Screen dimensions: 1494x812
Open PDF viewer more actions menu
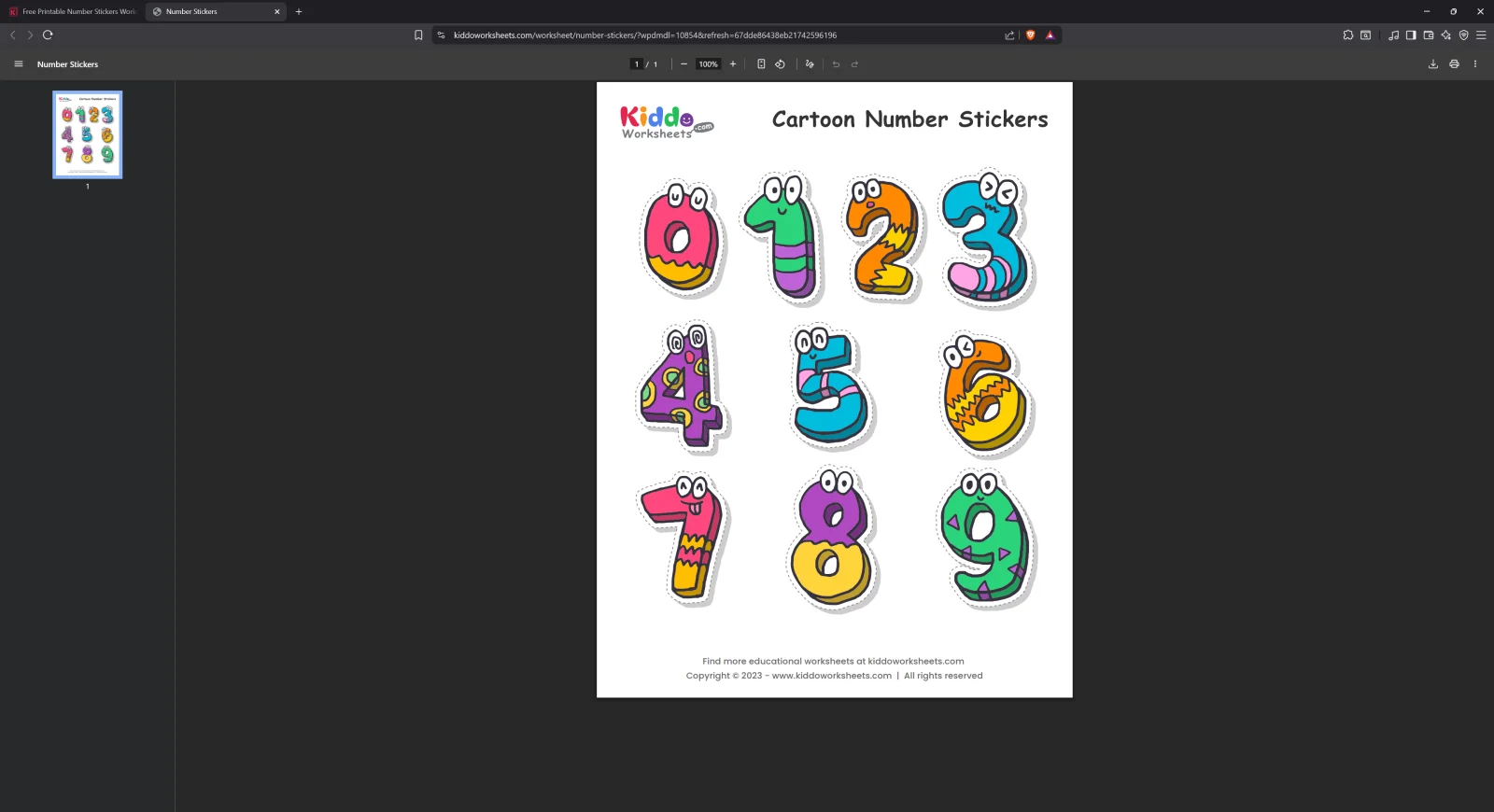[1475, 64]
